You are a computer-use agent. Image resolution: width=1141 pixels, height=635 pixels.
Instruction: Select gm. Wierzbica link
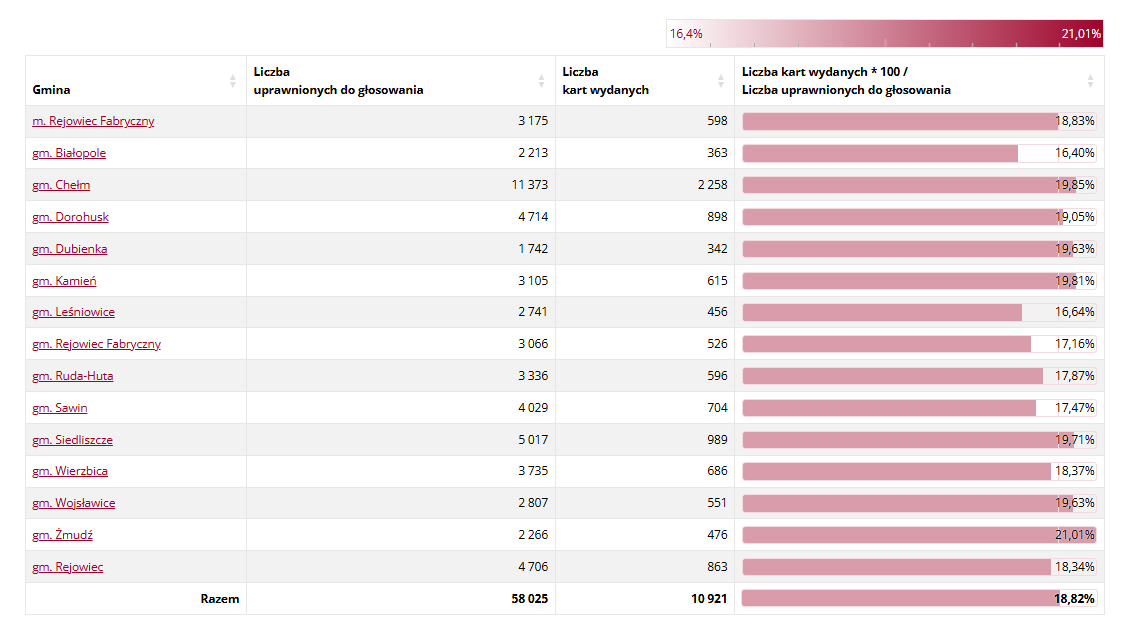(70, 471)
